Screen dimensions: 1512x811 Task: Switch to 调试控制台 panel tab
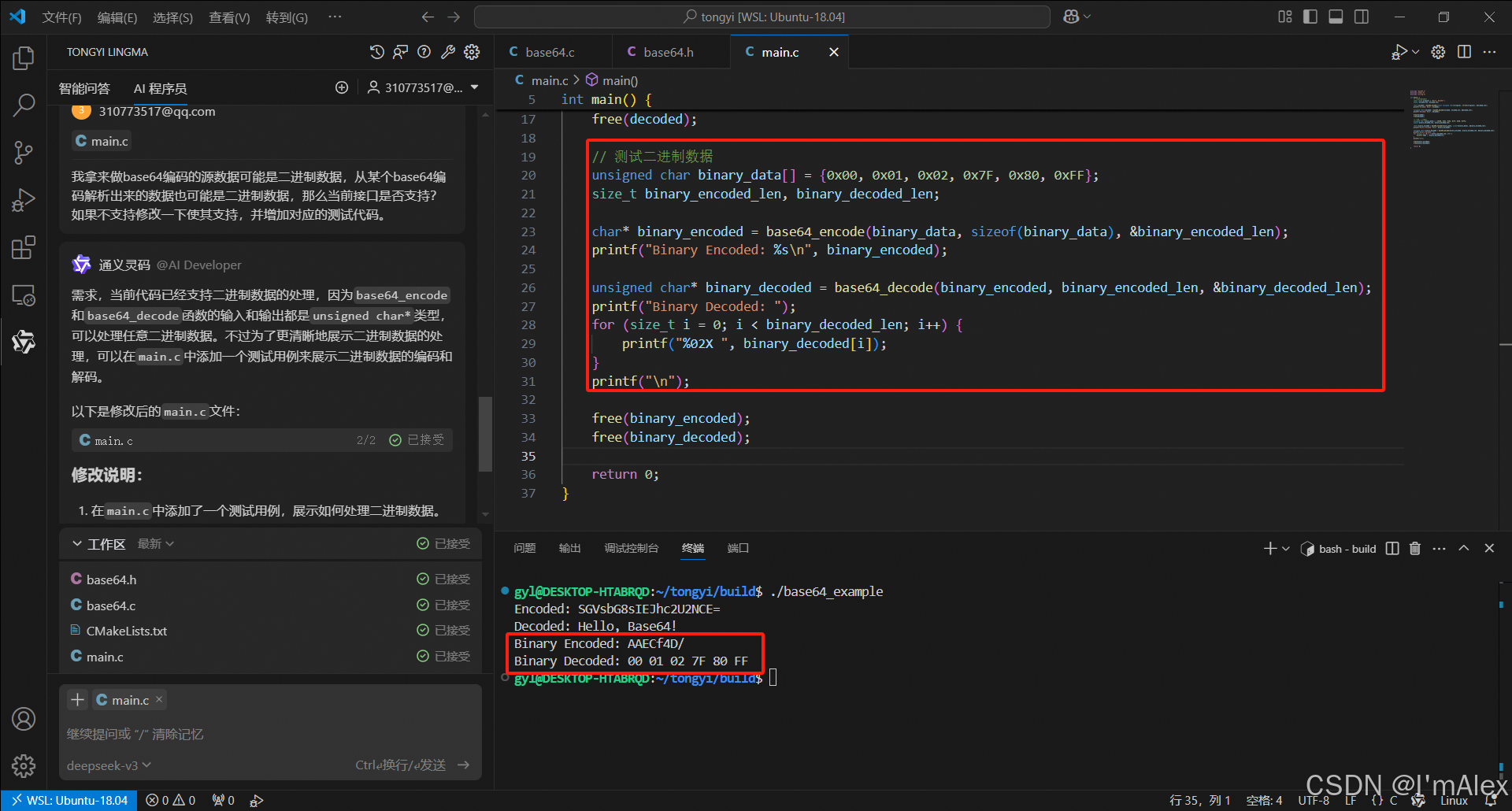coord(631,548)
